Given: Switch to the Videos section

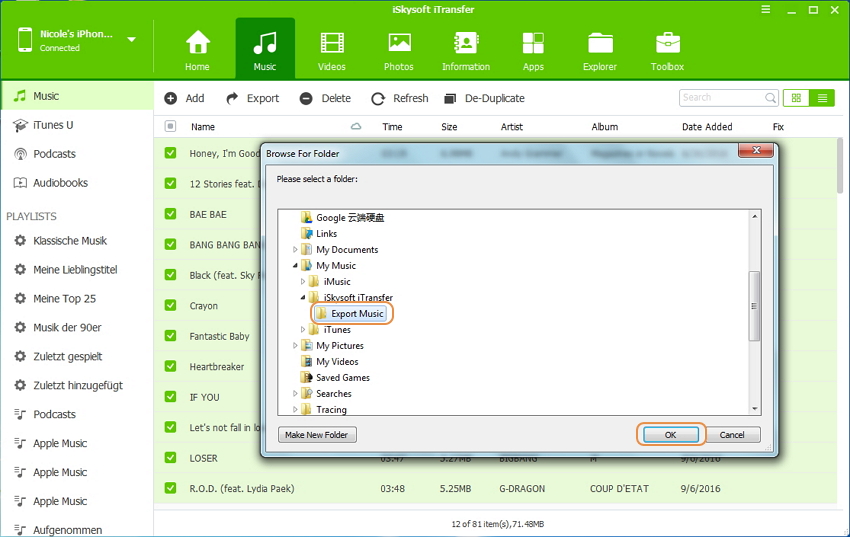Looking at the screenshot, I should [332, 50].
